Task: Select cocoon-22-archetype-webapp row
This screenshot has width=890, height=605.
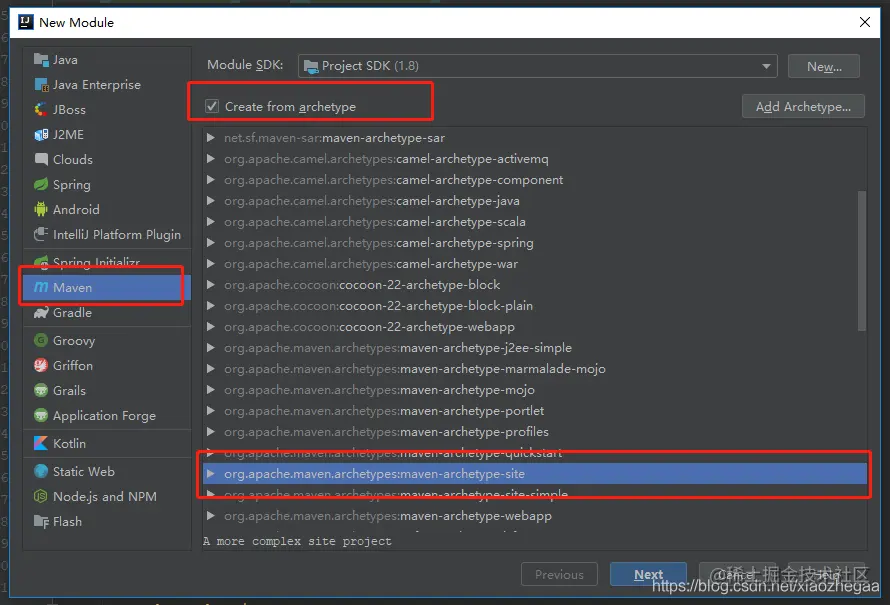Action: [x=535, y=327]
